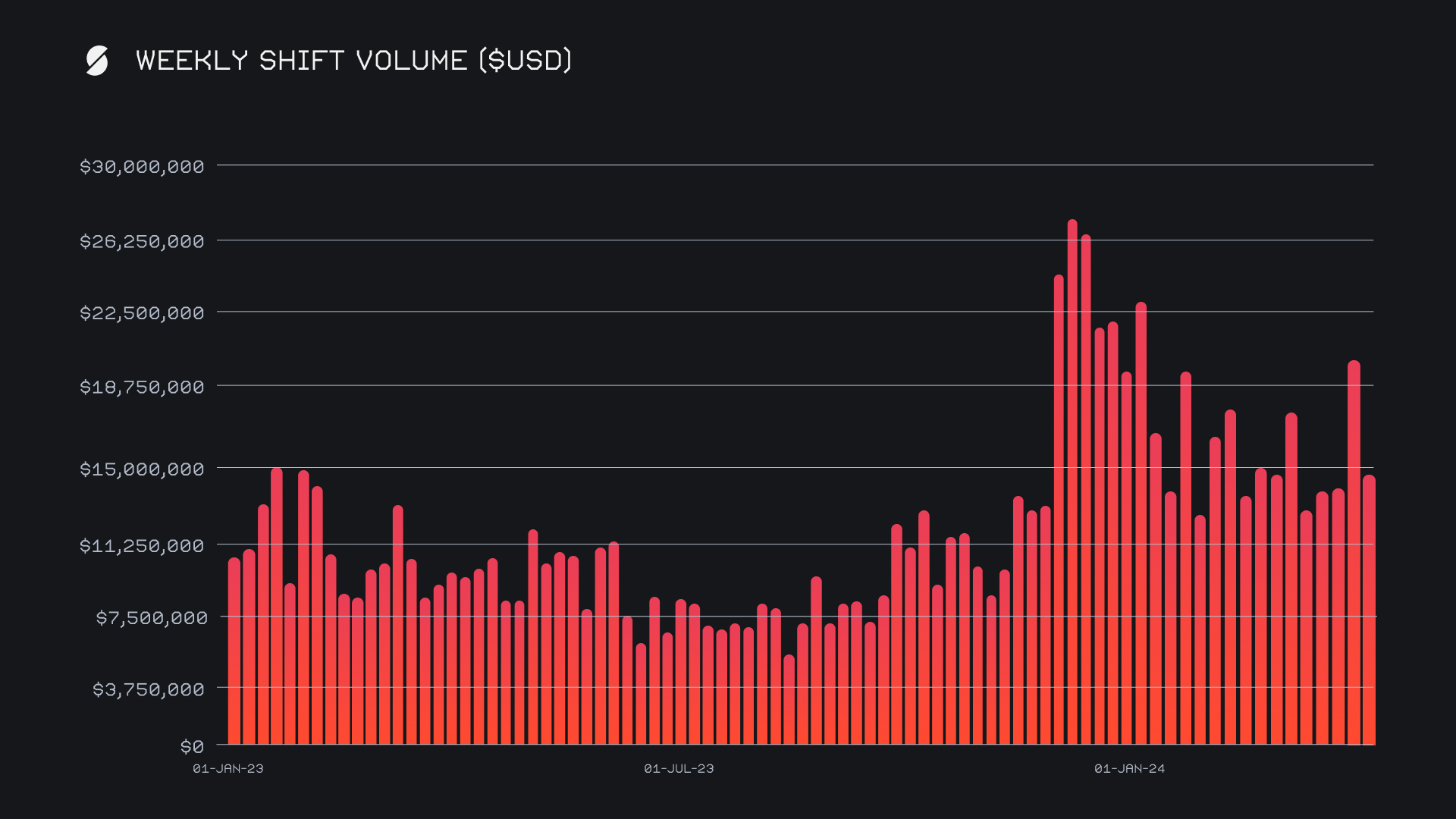
Task: Click the $7,500,000 axis label
Action: click(x=151, y=618)
